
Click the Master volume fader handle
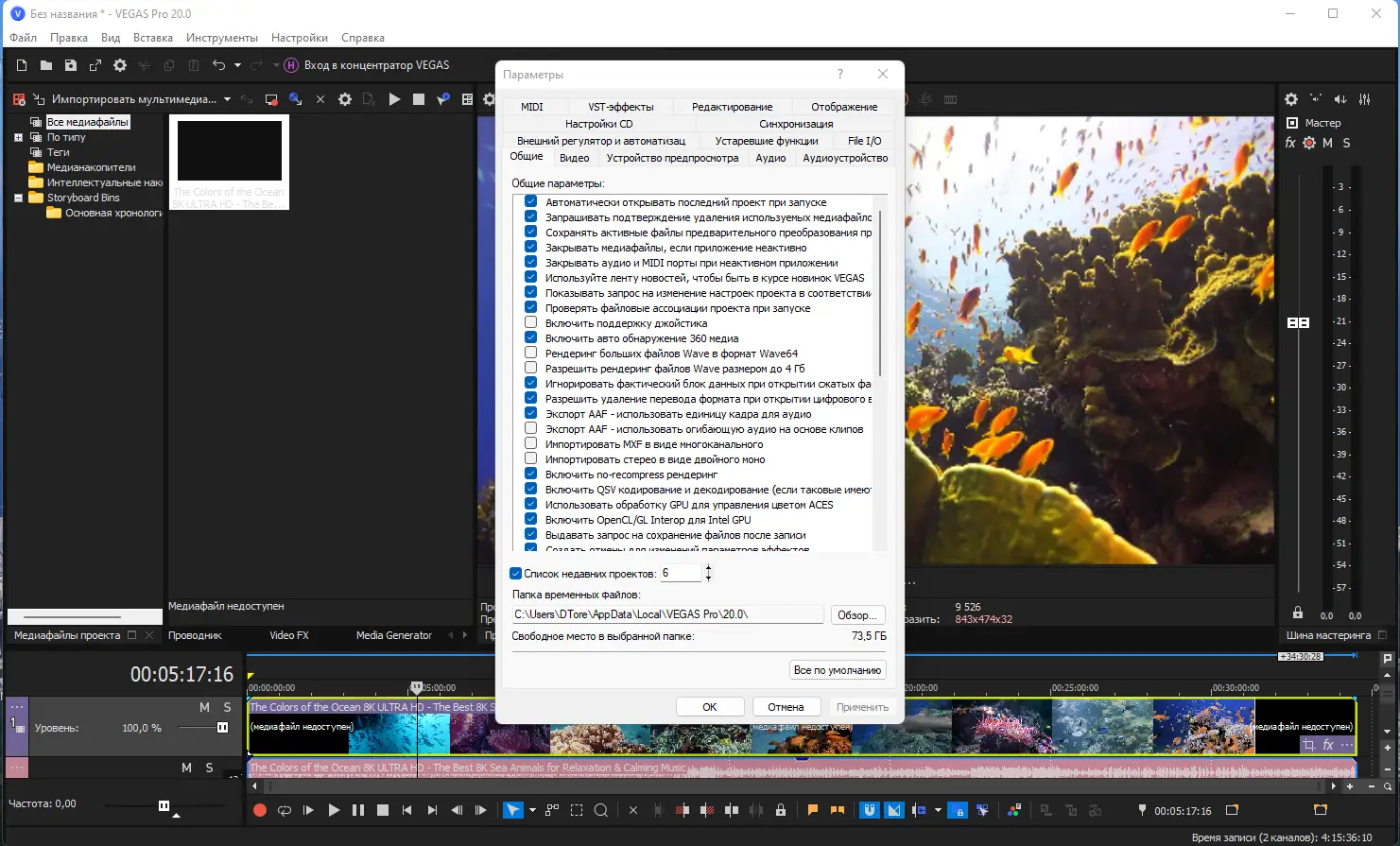click(x=1299, y=323)
